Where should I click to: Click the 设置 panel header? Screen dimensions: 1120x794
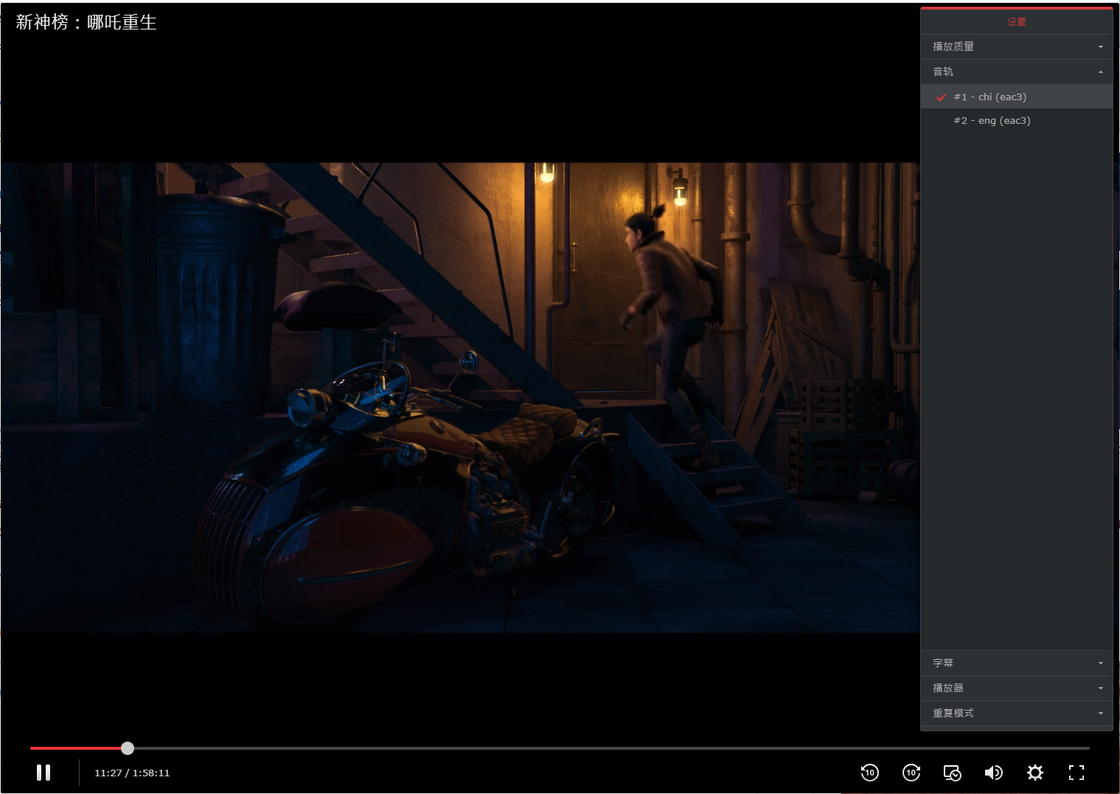[x=1016, y=21]
